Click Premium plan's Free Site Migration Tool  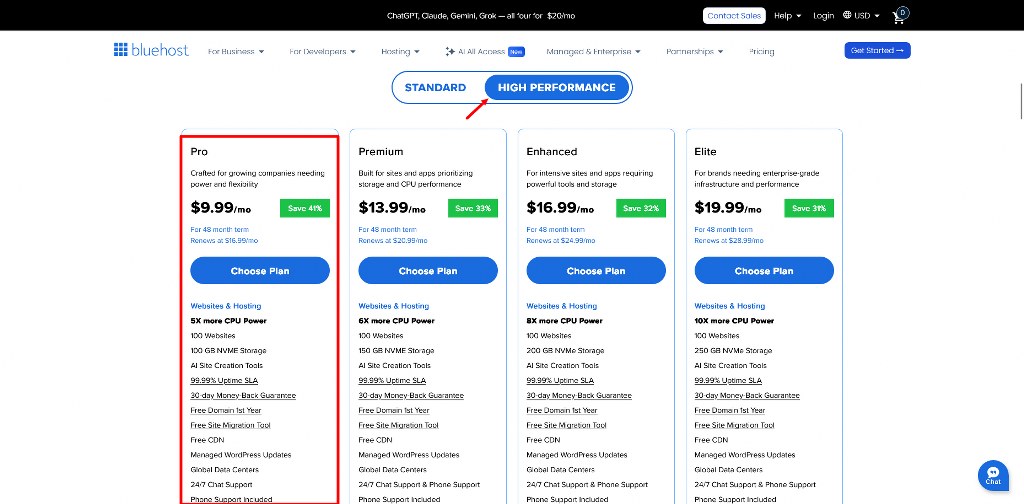click(398, 425)
